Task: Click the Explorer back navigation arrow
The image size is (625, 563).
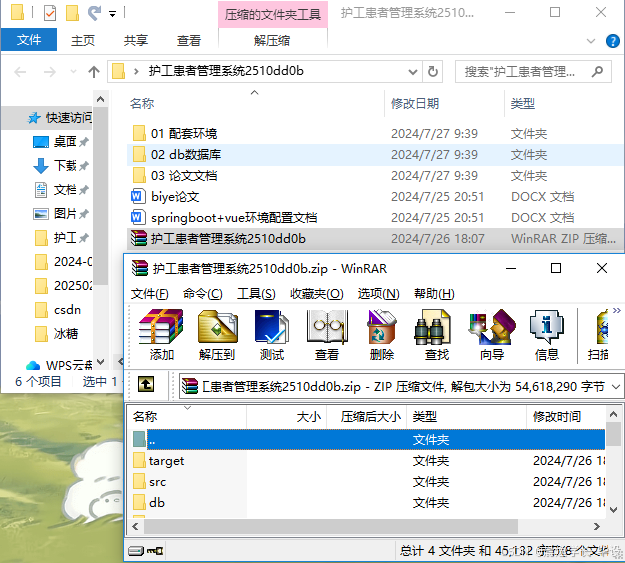Action: coord(20,72)
